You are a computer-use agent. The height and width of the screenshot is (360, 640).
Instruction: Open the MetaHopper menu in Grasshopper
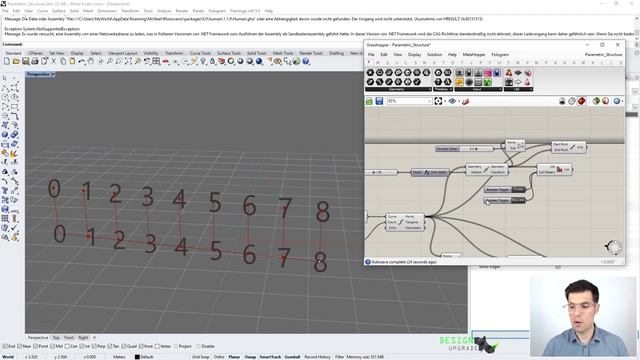coord(474,54)
